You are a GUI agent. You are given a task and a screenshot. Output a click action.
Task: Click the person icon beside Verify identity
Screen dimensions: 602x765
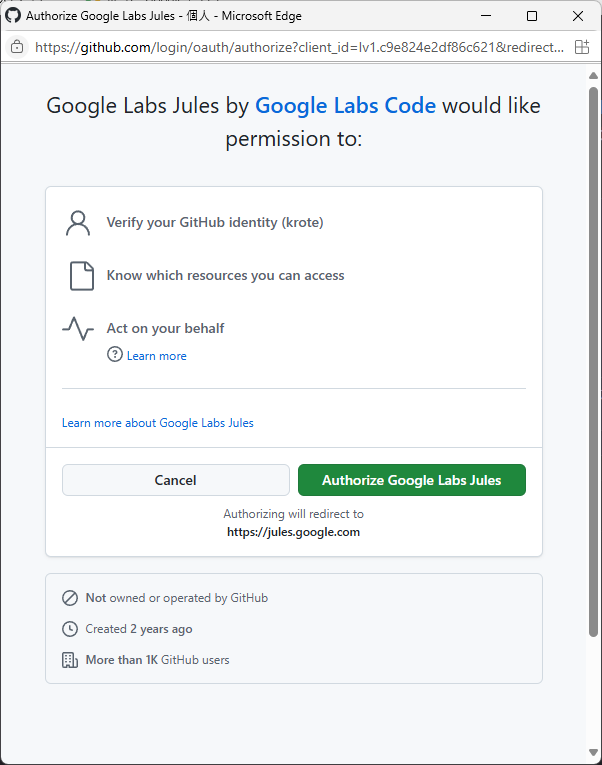pyautogui.click(x=78, y=223)
